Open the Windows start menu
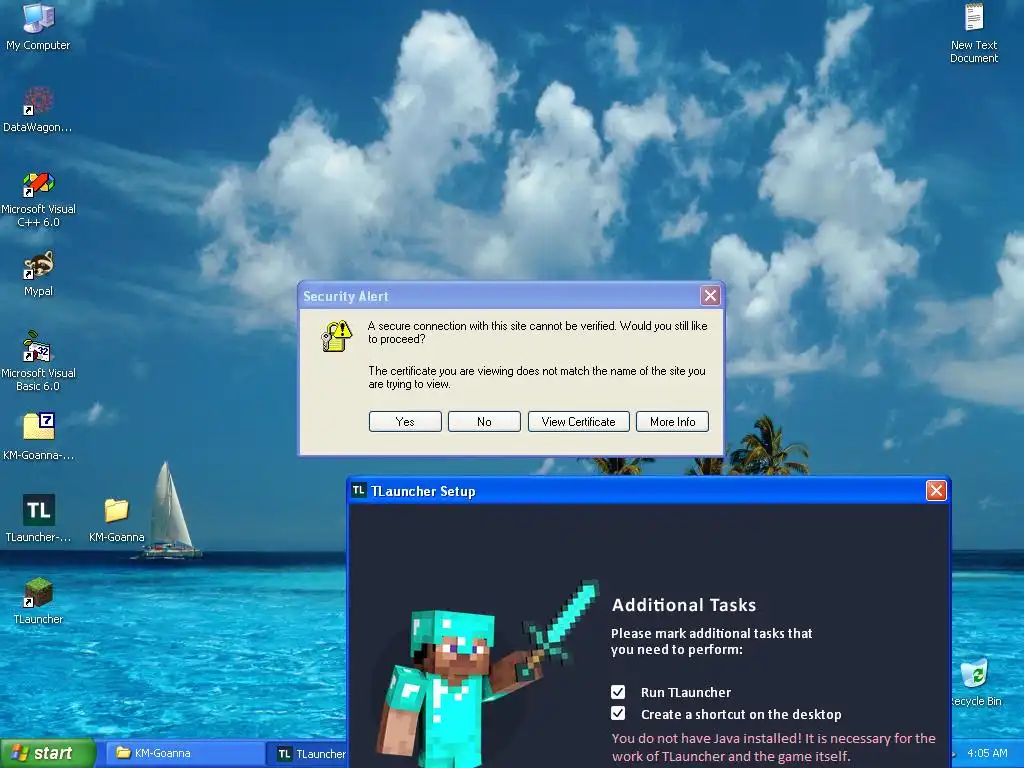The width and height of the screenshot is (1024, 768). [47, 754]
